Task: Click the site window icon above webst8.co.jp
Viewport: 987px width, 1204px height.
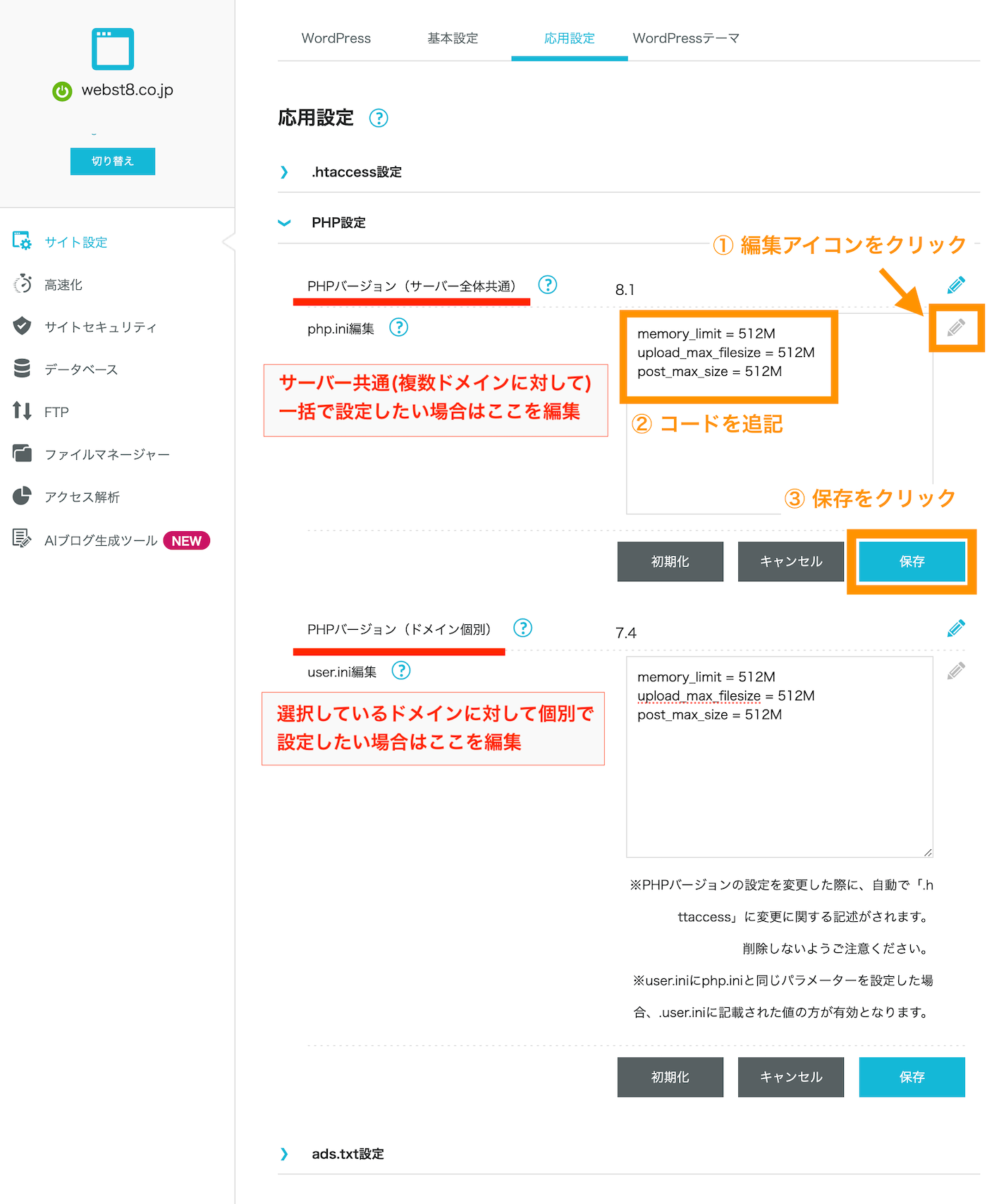Action: click(113, 49)
